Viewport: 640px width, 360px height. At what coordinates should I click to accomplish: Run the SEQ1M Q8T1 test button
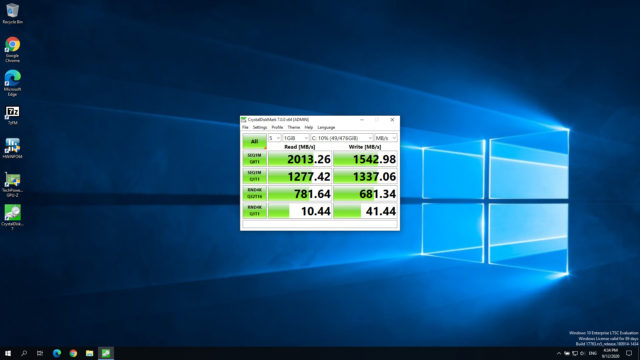[x=254, y=159]
